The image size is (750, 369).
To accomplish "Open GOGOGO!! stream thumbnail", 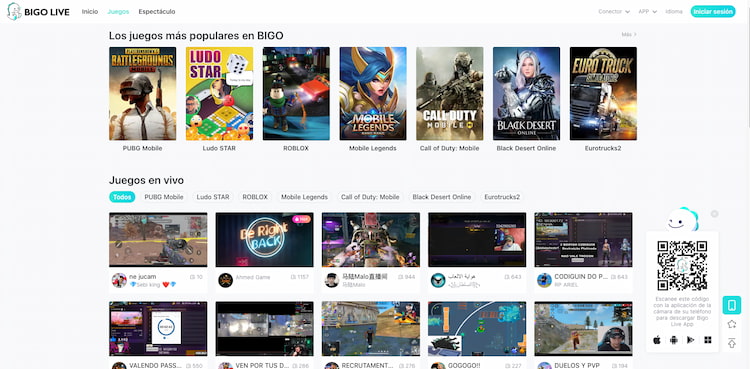I will (477, 329).
